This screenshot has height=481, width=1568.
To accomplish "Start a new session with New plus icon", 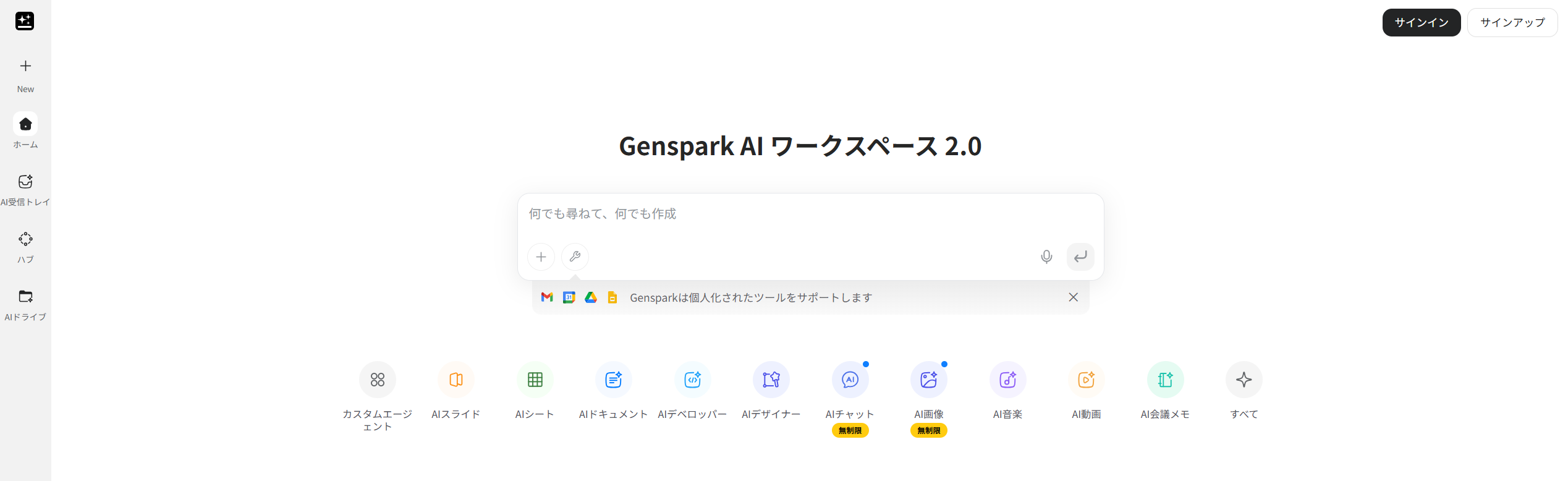I will point(25,66).
